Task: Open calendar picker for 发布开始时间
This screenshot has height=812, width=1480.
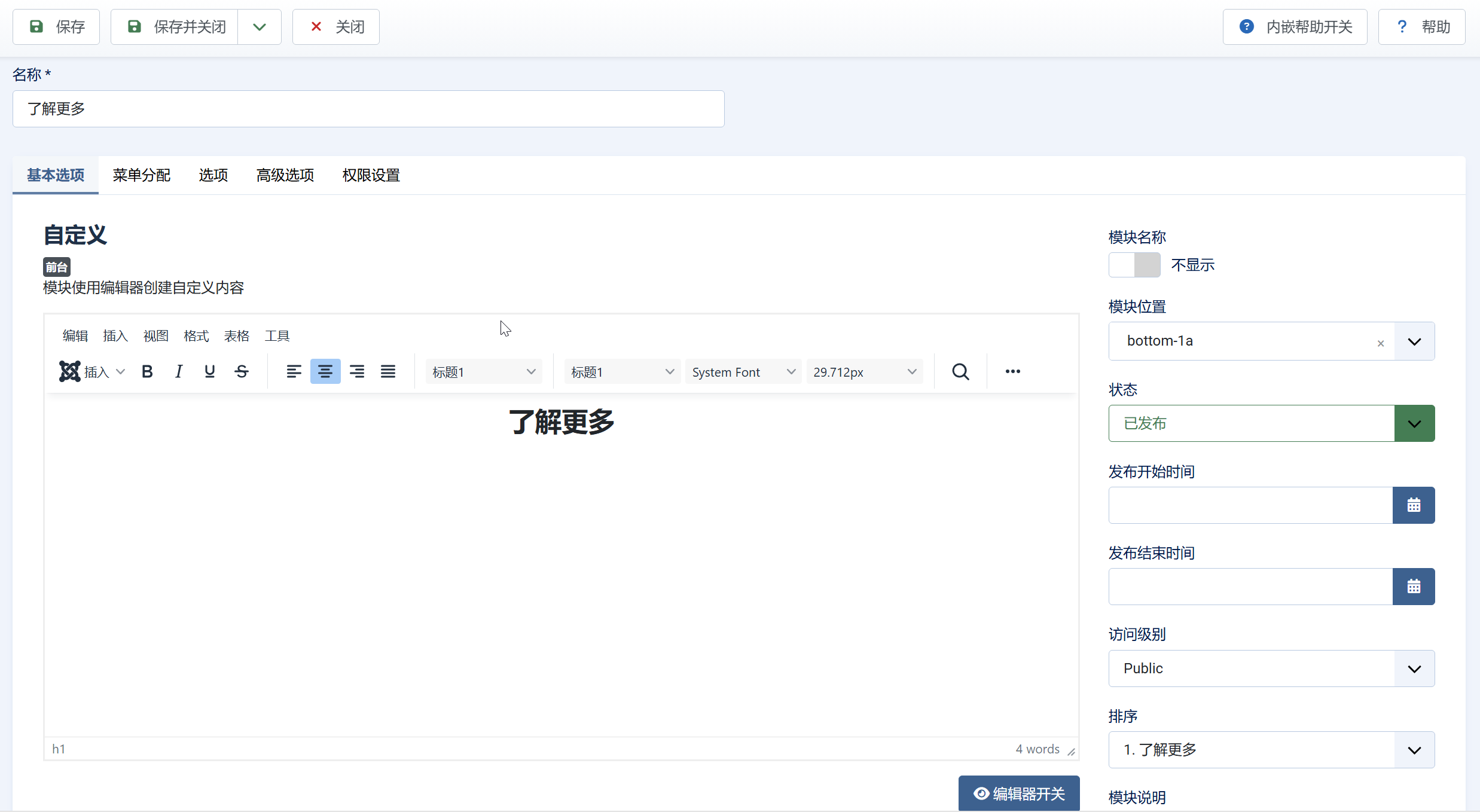Action: (x=1414, y=505)
